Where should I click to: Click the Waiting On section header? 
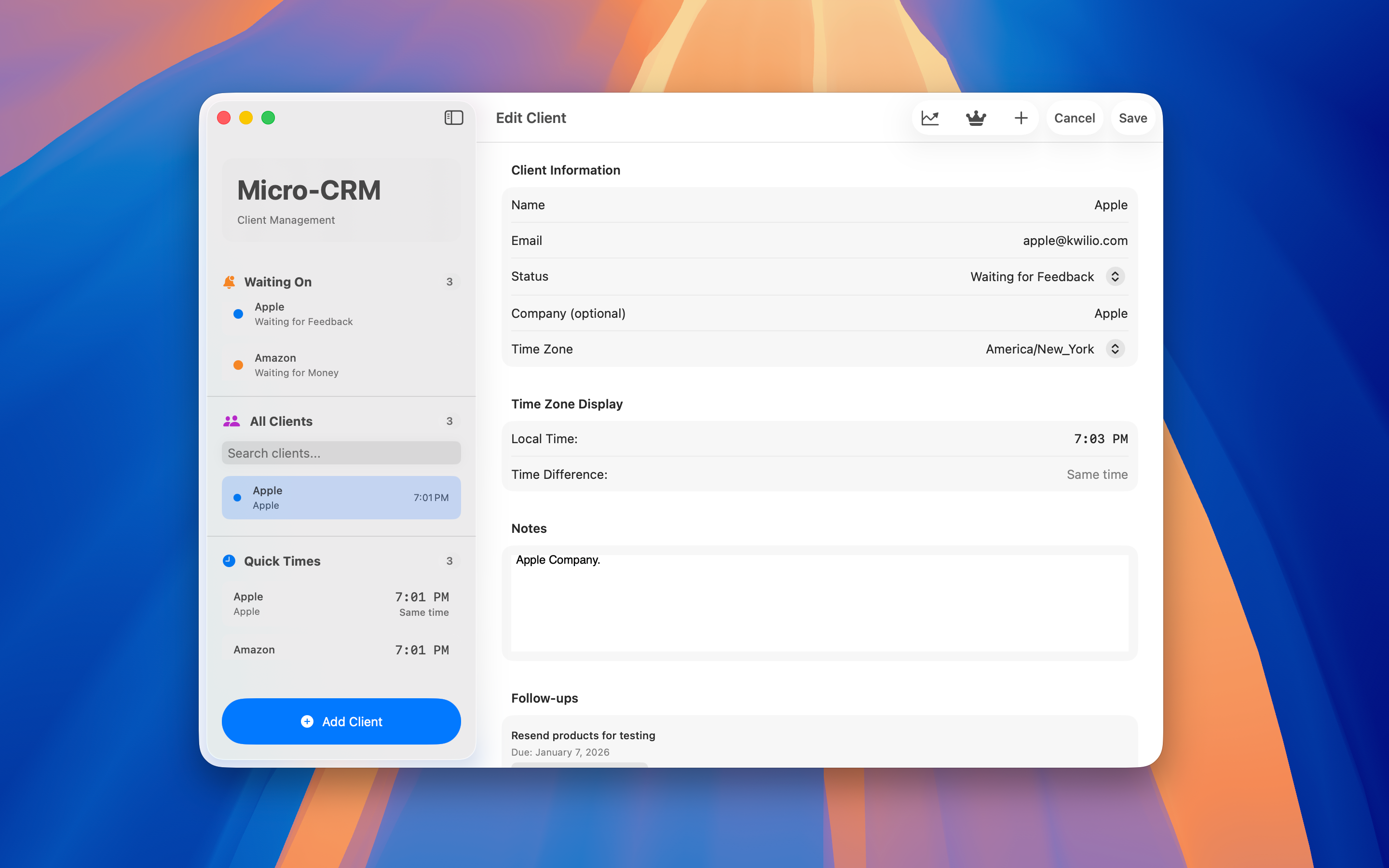click(x=278, y=282)
